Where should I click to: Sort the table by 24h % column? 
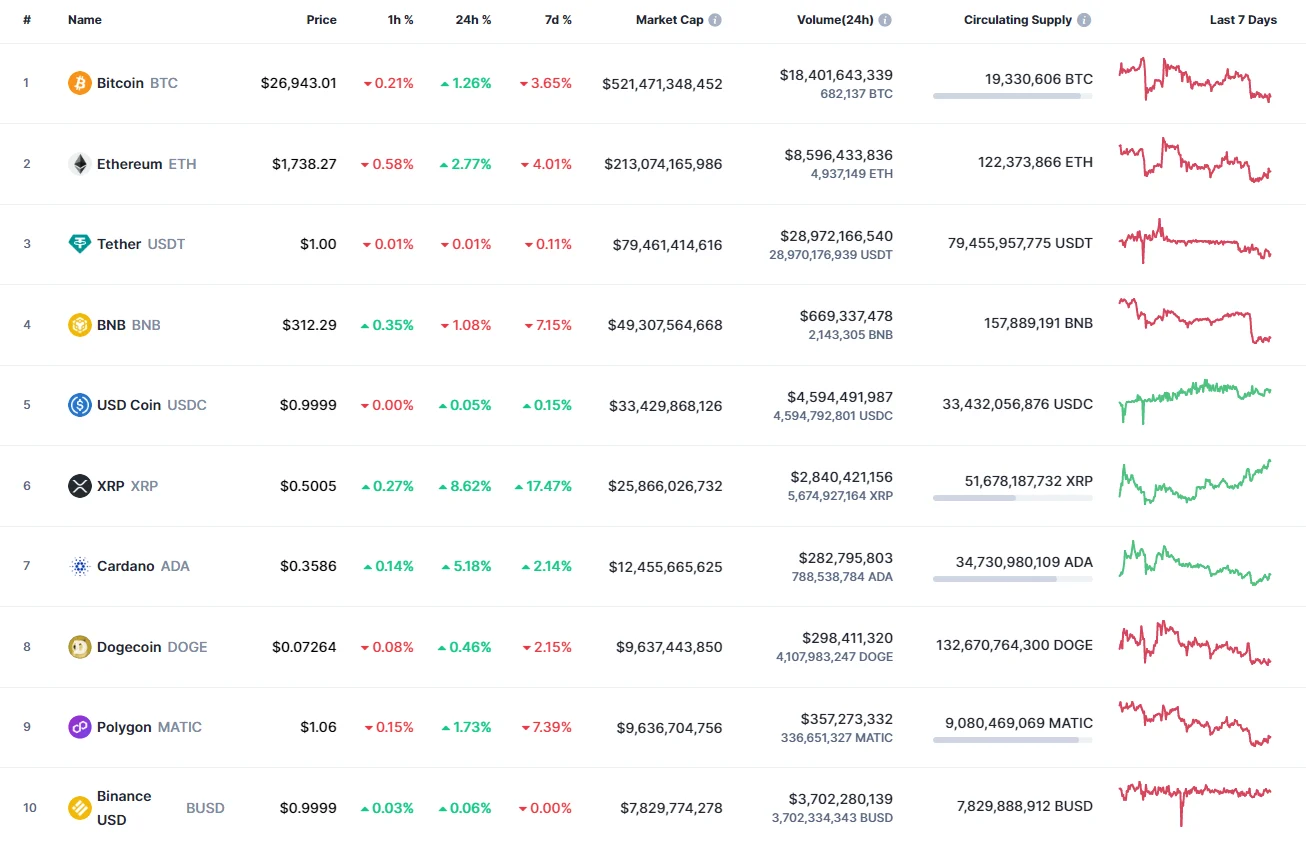[x=473, y=18]
